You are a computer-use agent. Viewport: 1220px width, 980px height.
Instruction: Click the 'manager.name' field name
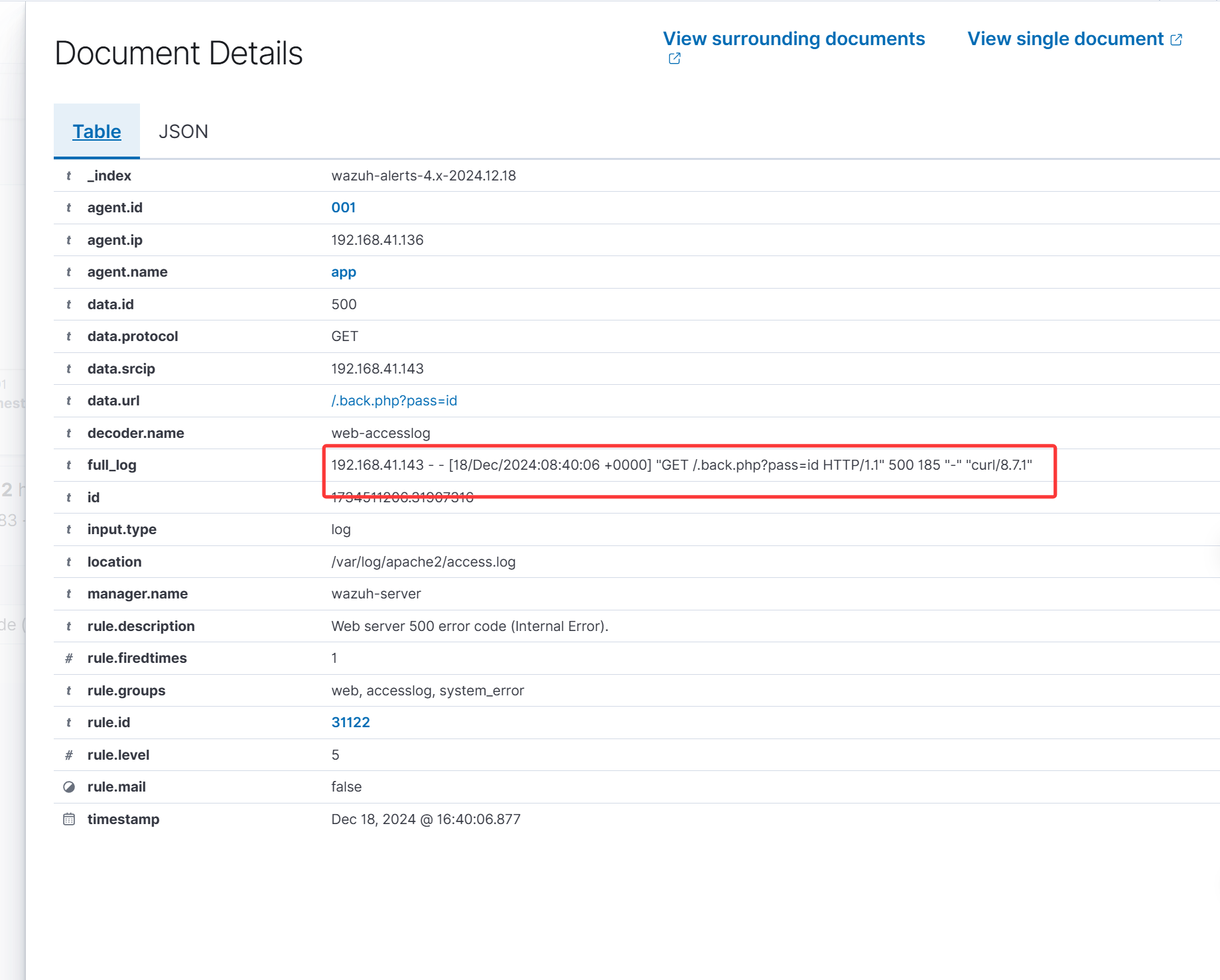(137, 594)
